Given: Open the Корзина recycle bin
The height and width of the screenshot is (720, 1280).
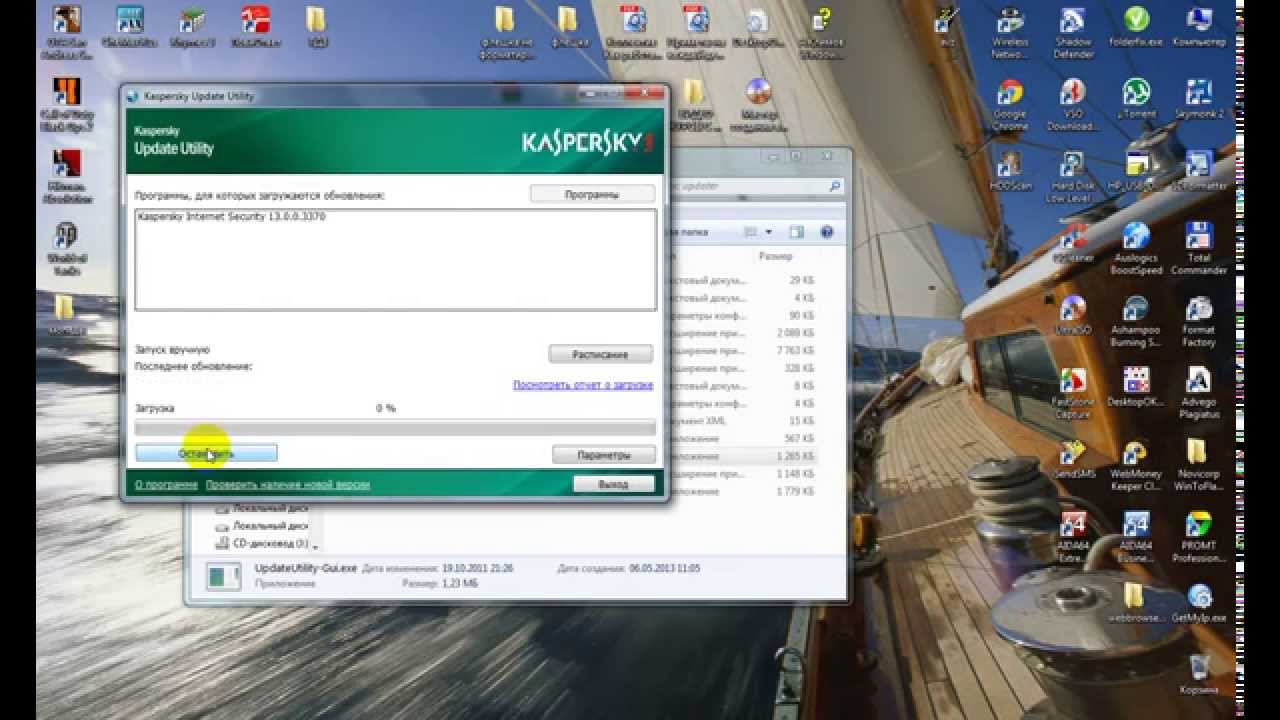Looking at the screenshot, I should (1198, 675).
